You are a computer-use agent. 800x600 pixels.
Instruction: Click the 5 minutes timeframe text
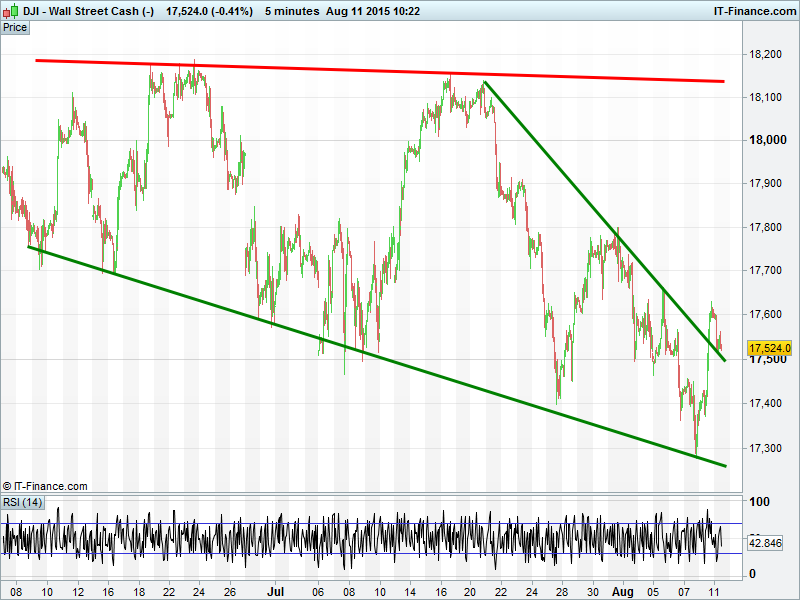point(292,11)
